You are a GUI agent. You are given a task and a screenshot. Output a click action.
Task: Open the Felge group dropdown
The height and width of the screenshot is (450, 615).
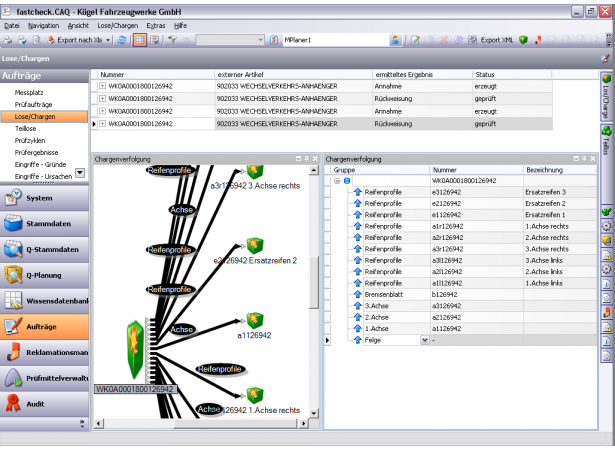(425, 340)
